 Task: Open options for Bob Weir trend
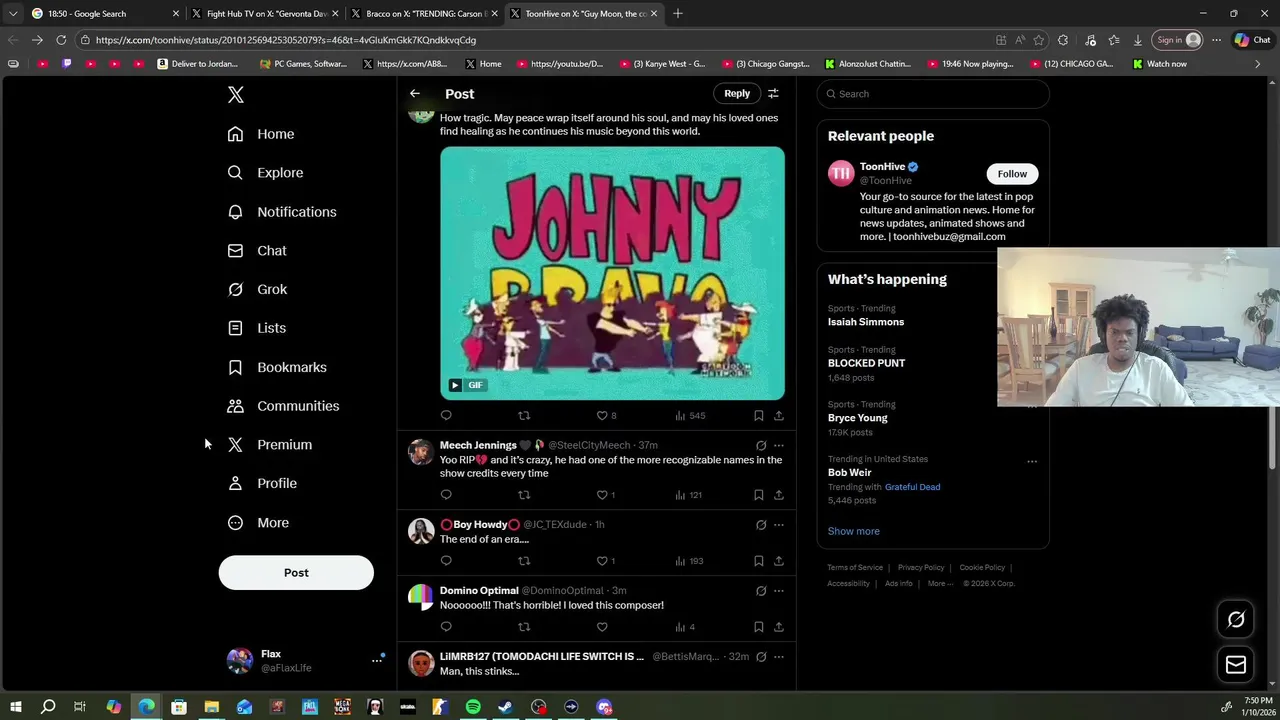[x=1032, y=461]
